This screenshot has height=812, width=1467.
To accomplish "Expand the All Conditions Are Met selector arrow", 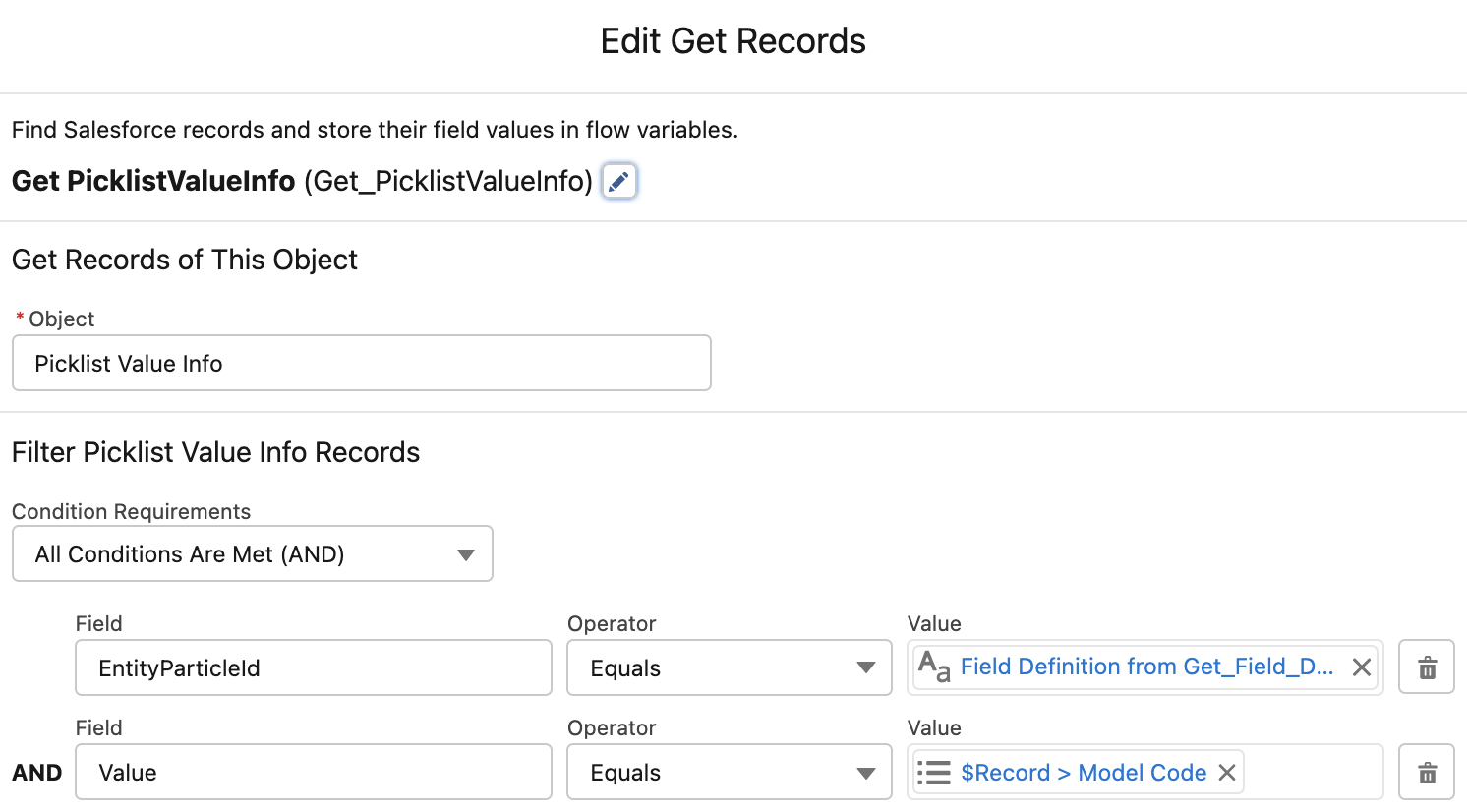I will point(464,553).
